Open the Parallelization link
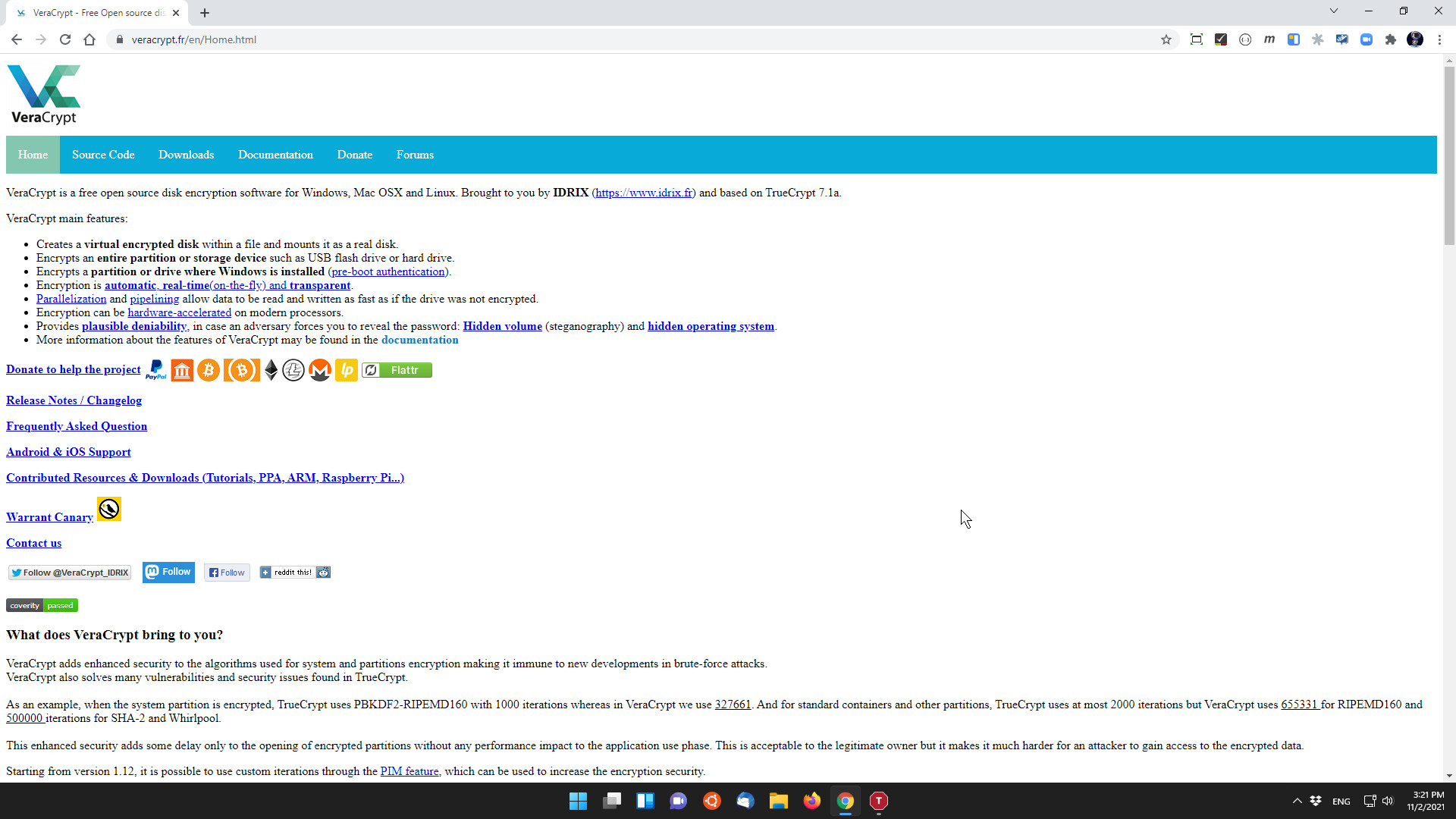This screenshot has width=1456, height=819. point(71,299)
